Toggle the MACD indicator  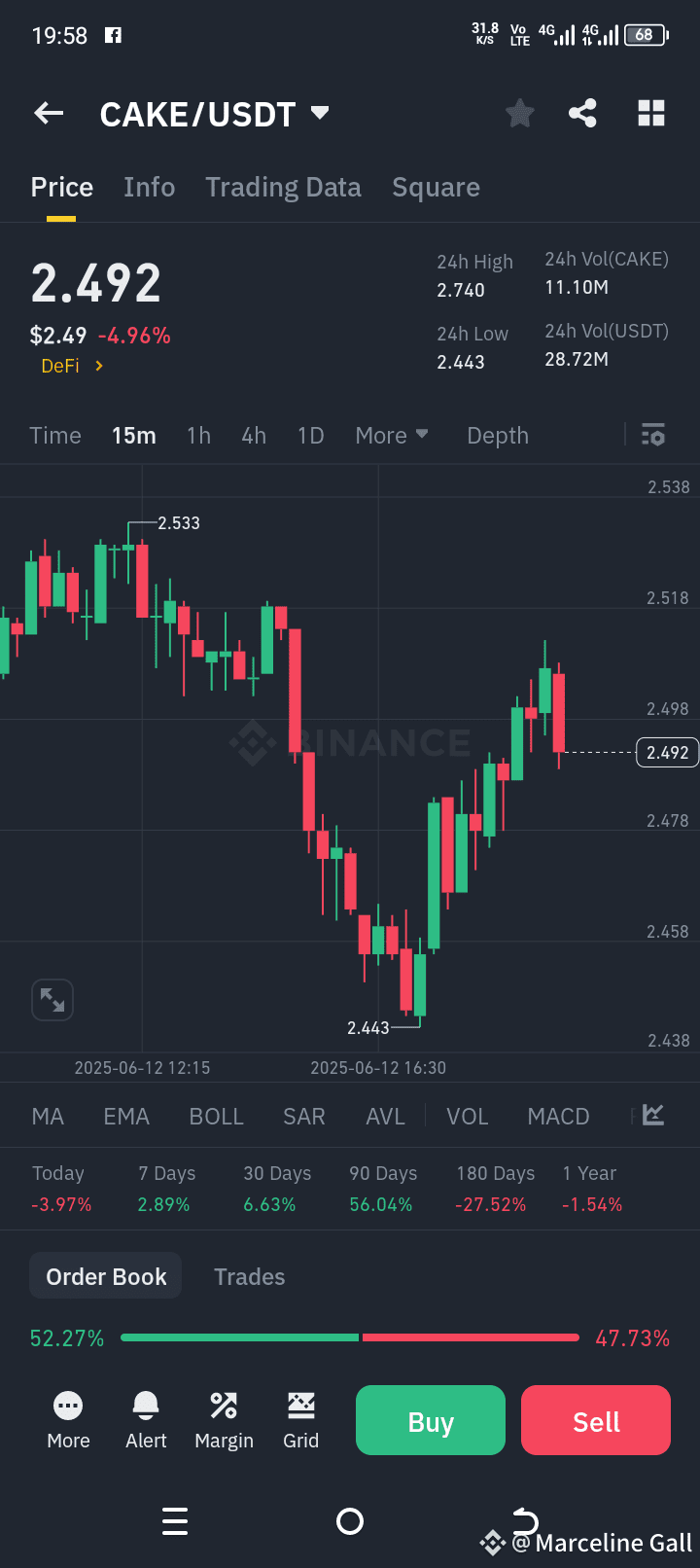coord(558,1116)
